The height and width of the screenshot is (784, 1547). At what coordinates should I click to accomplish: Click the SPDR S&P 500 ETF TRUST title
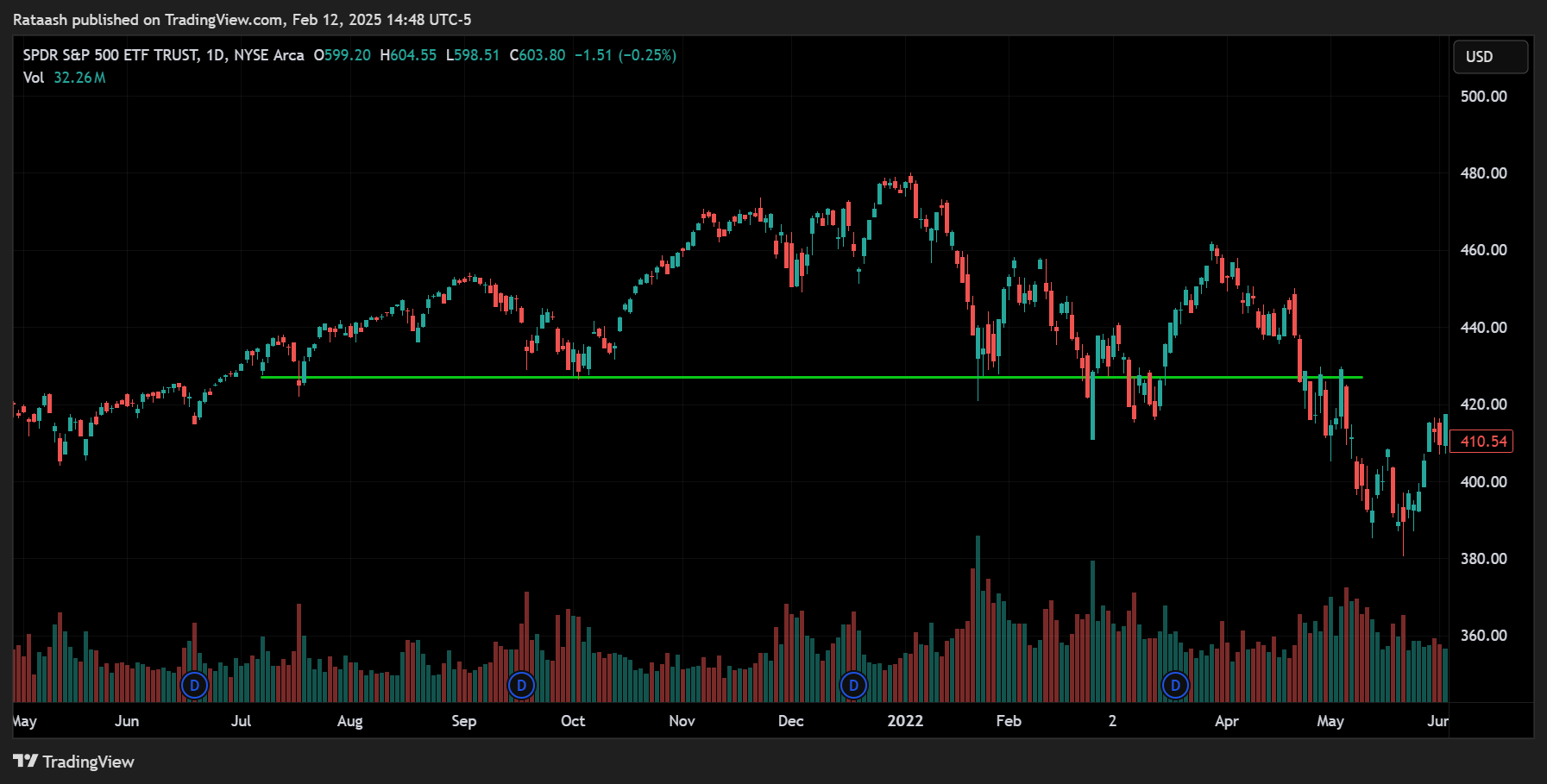click(110, 55)
